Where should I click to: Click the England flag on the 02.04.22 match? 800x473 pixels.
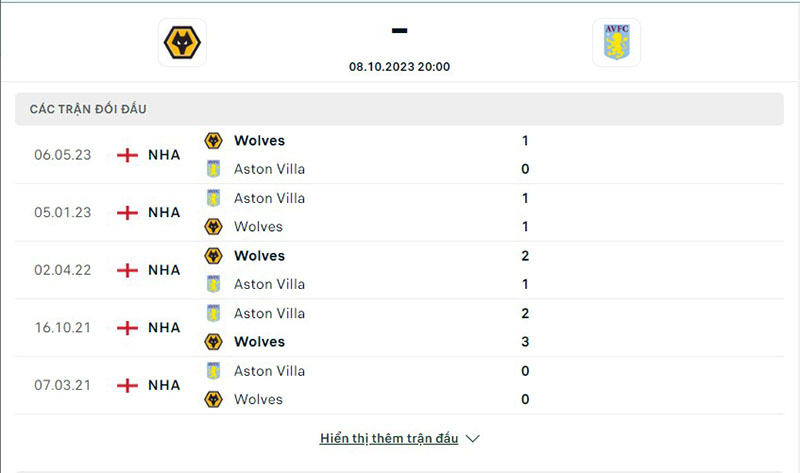click(x=127, y=270)
